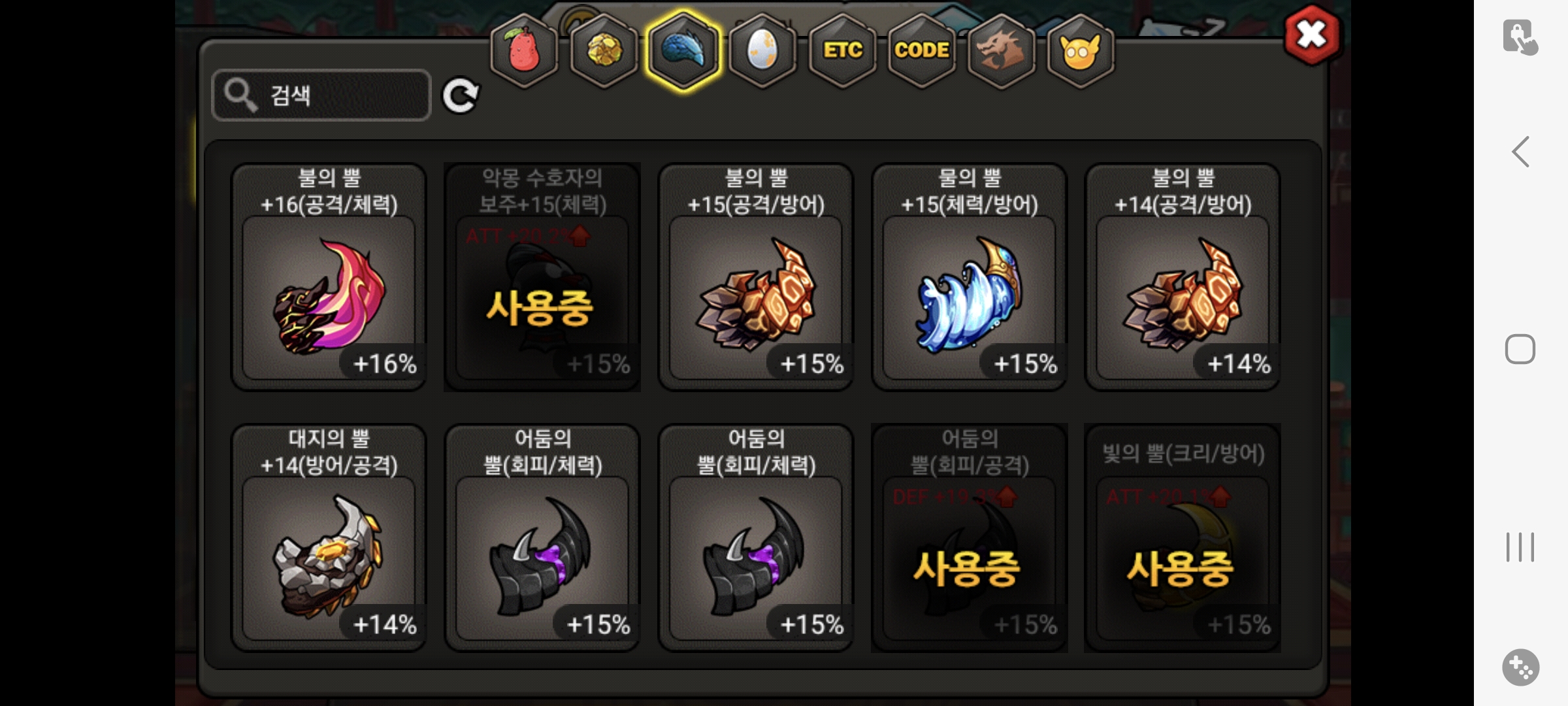1568x706 pixels.
Task: Click the refresh arrow next to search
Action: 460,96
